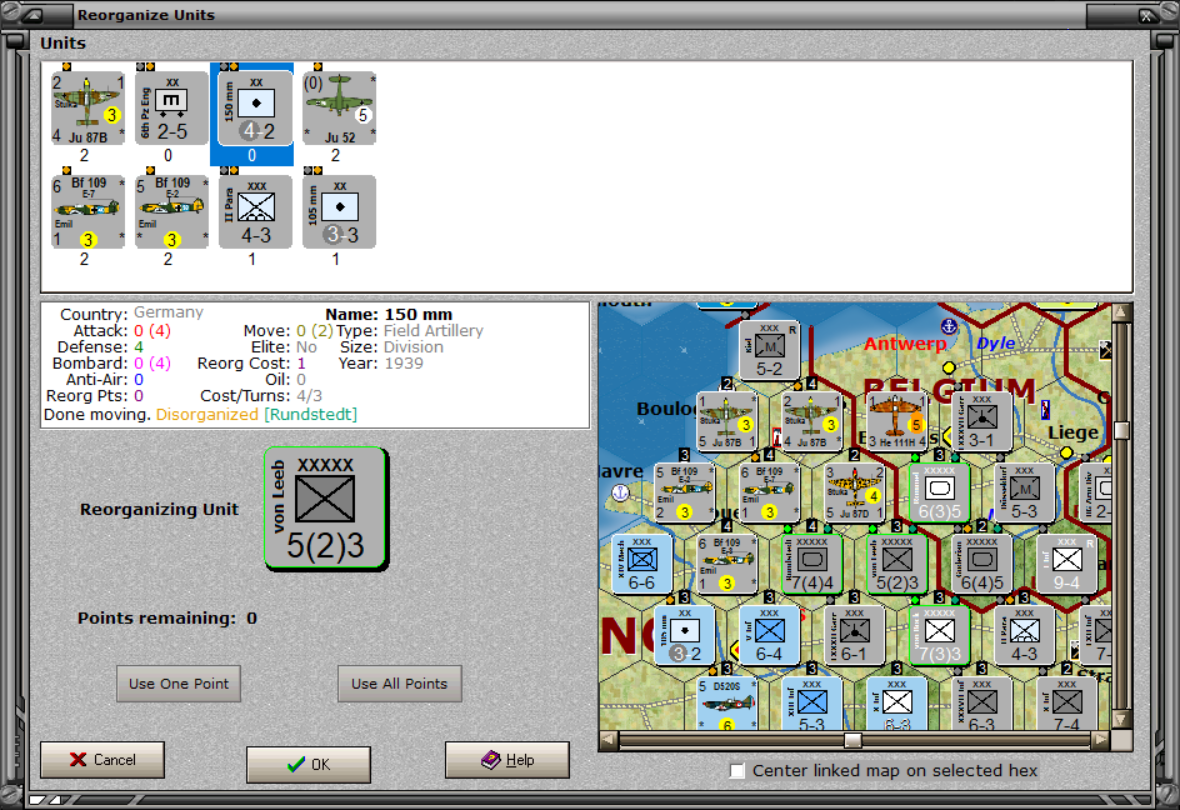This screenshot has height=810, width=1180.
Task: Click the Reorg Cost value 1
Action: 301,364
